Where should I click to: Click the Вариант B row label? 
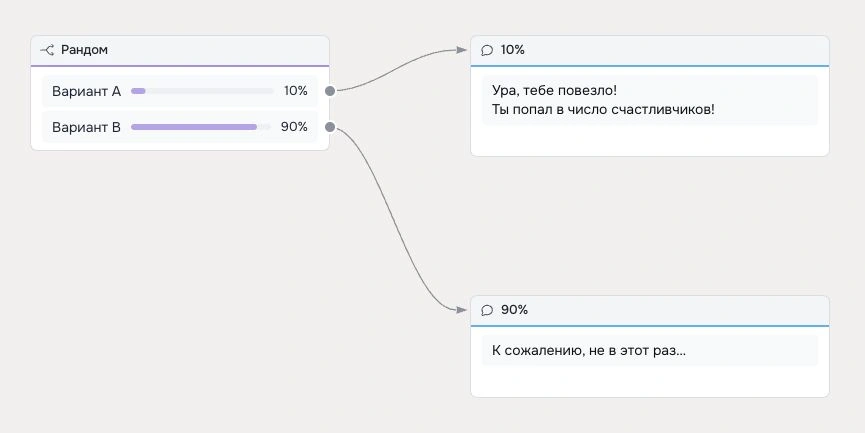[x=86, y=127]
